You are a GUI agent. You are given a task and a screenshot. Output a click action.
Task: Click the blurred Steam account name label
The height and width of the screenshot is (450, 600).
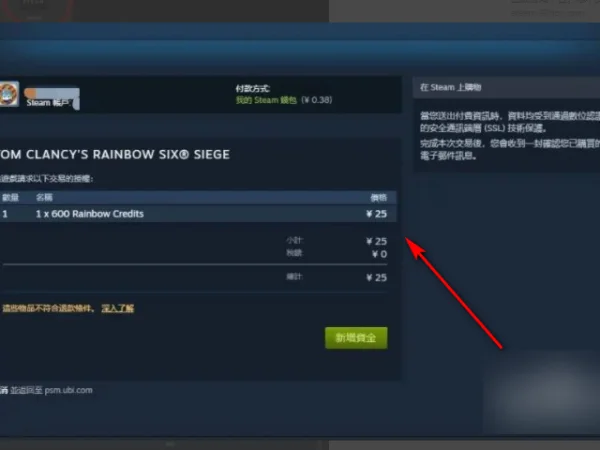(52, 99)
